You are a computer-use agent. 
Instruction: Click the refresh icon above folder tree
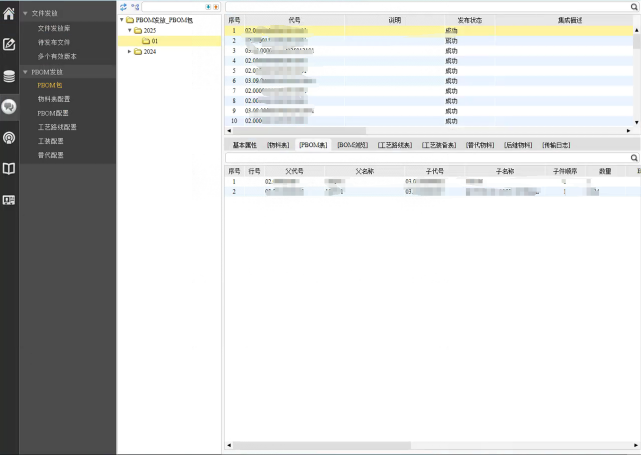pos(124,6)
